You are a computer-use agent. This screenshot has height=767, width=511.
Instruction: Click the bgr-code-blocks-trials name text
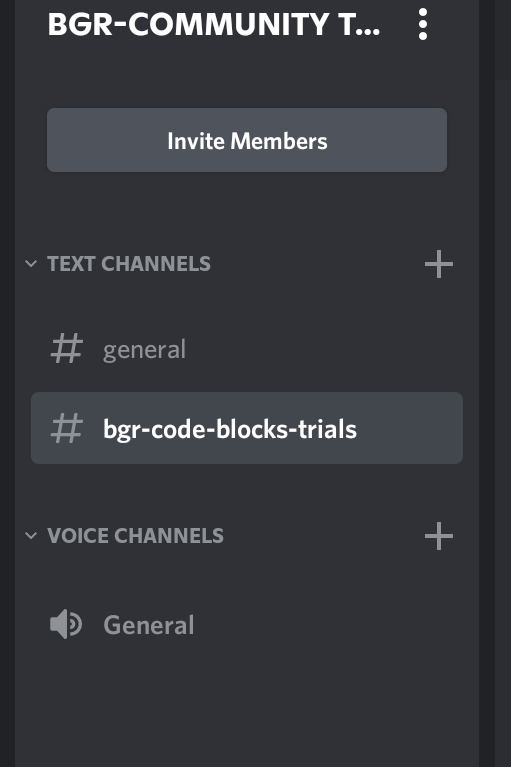coord(230,429)
